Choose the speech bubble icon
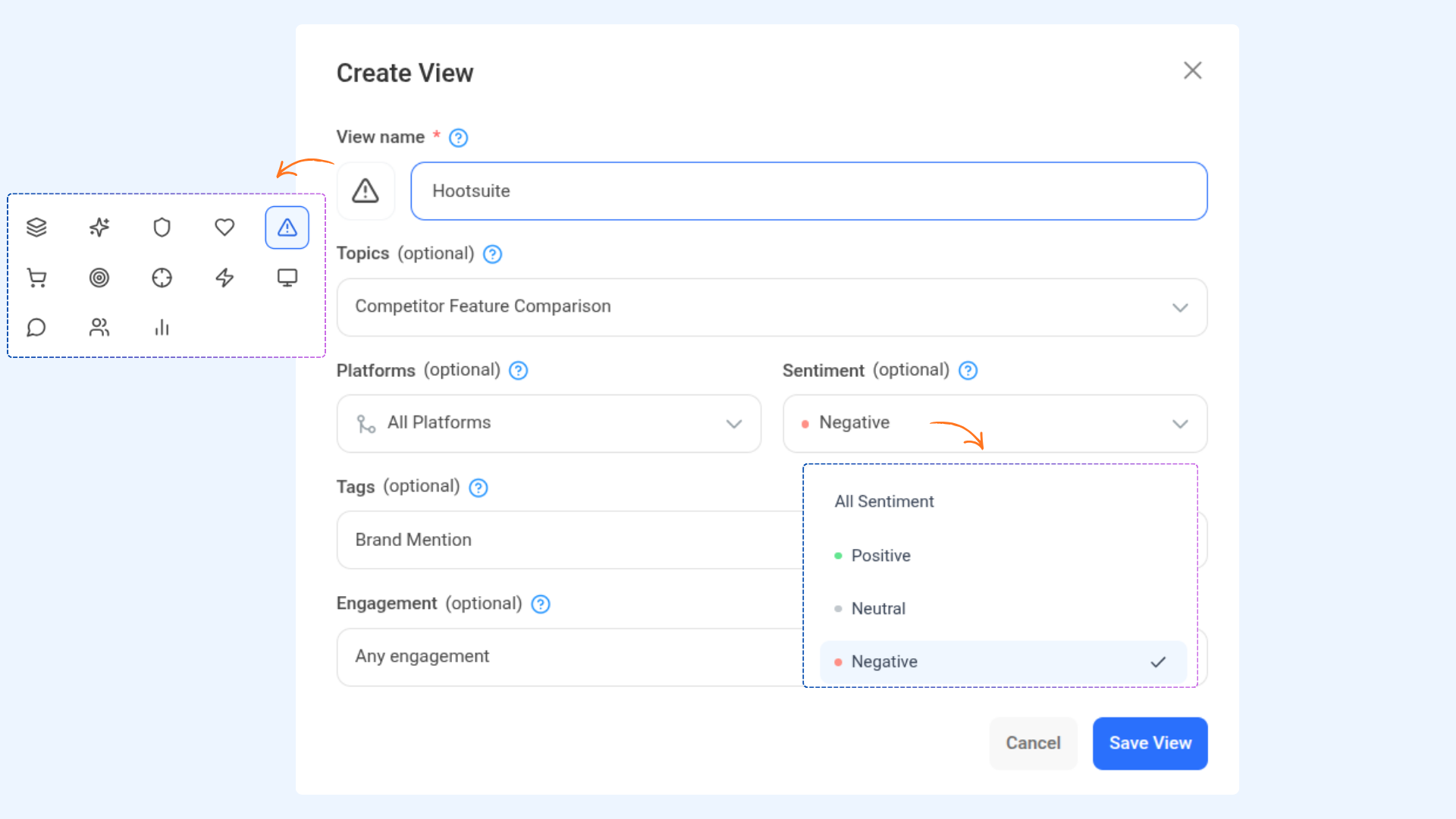 (x=36, y=328)
